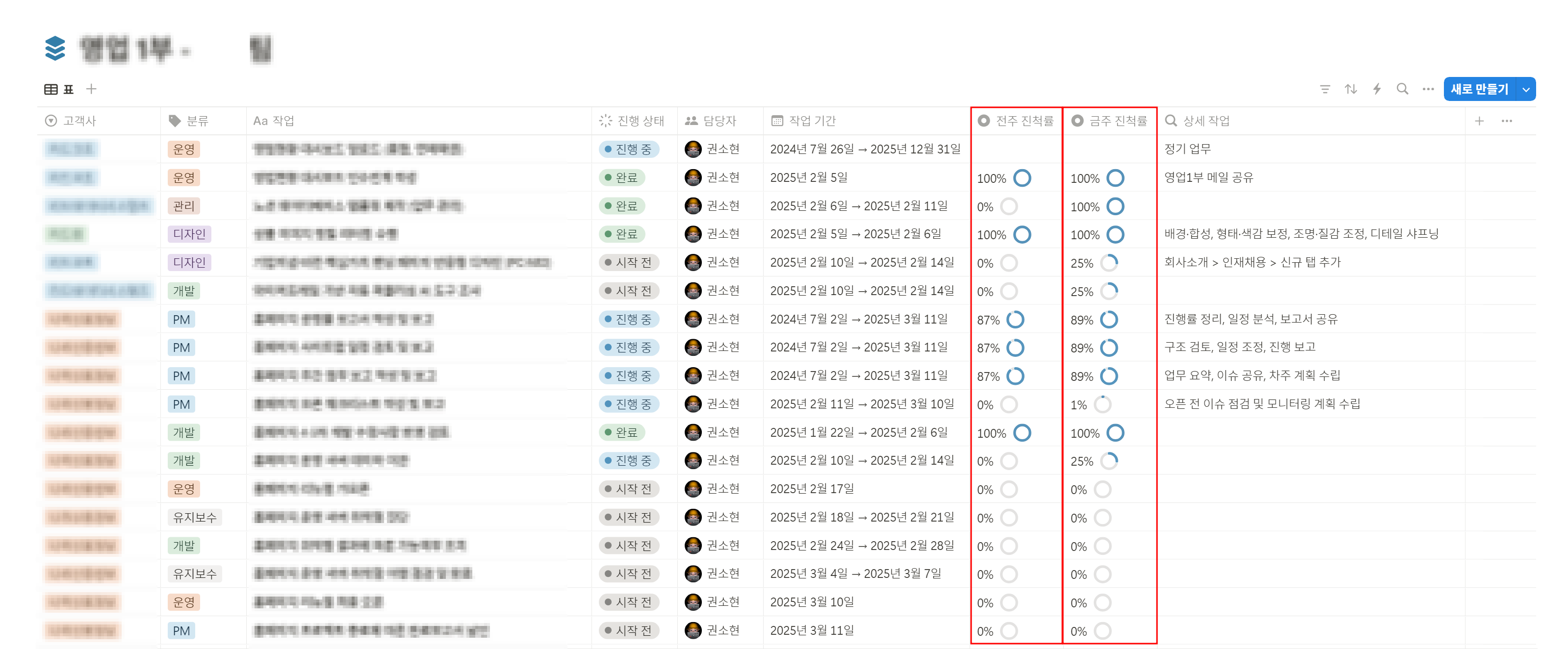1568x649 pixels.
Task: Click the 디자인 category tag in fourth row
Action: [189, 234]
